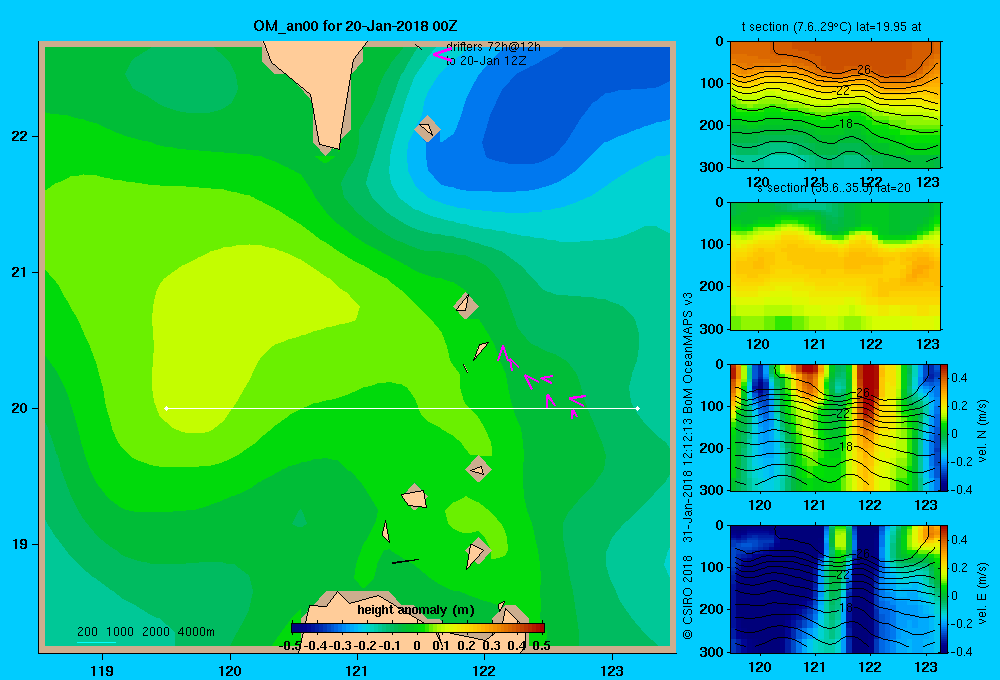This screenshot has height=680, width=1000.
Task: Select the 0.4 tick on vel. N colorbar
Action: coord(959,378)
